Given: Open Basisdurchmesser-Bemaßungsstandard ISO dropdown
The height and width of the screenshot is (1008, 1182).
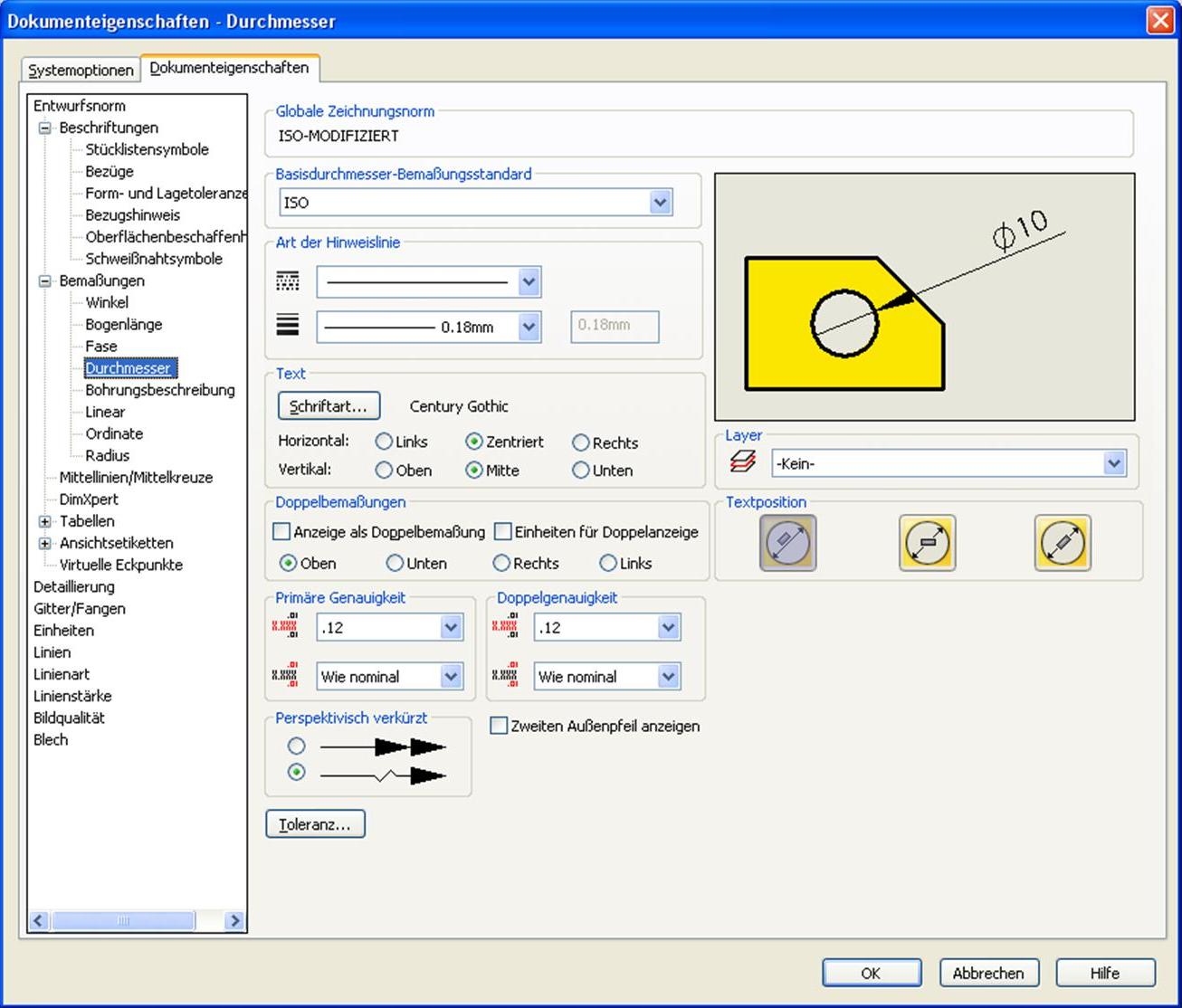Looking at the screenshot, I should [x=661, y=202].
